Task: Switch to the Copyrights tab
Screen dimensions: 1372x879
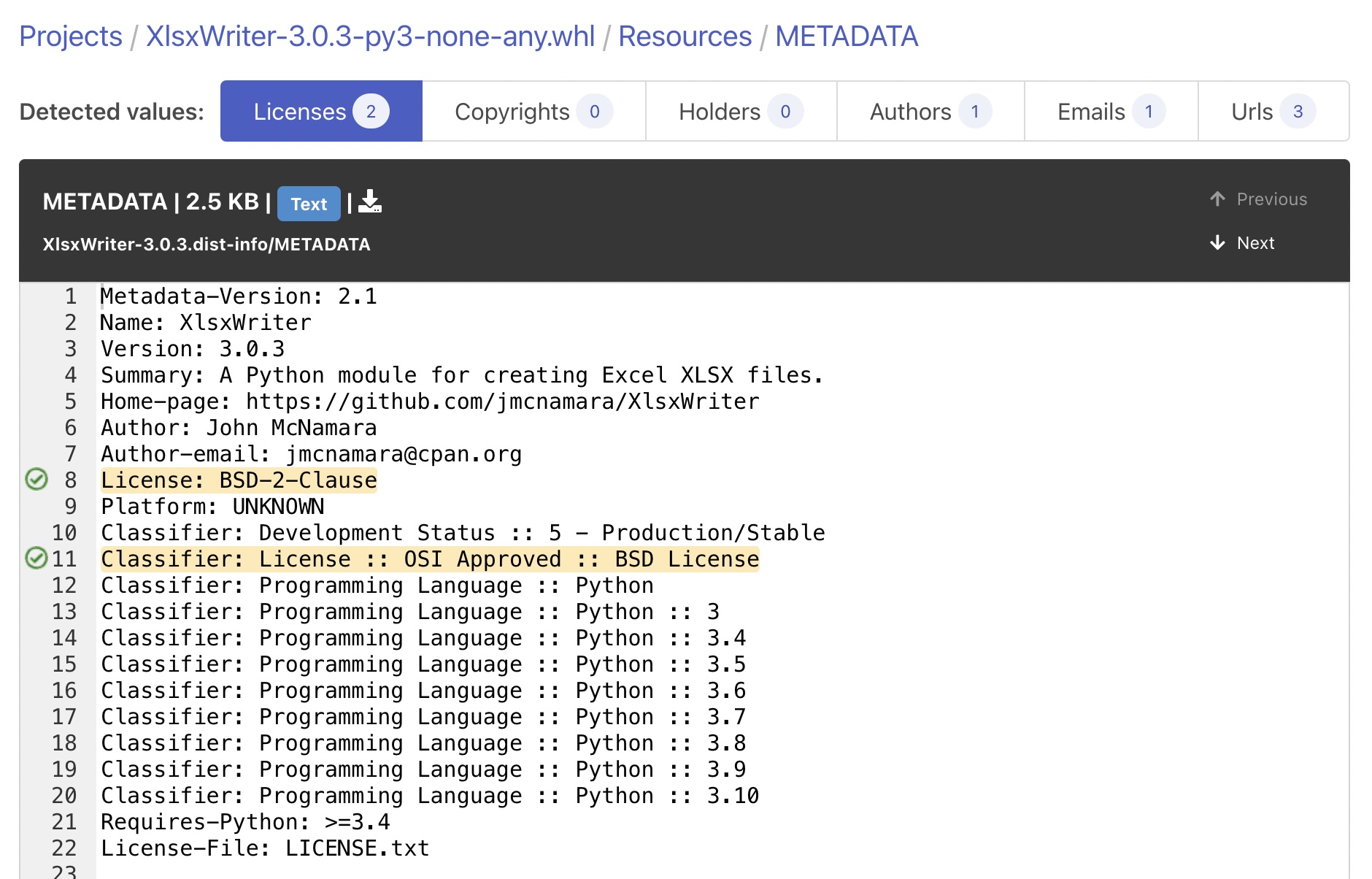Action: coord(533,111)
